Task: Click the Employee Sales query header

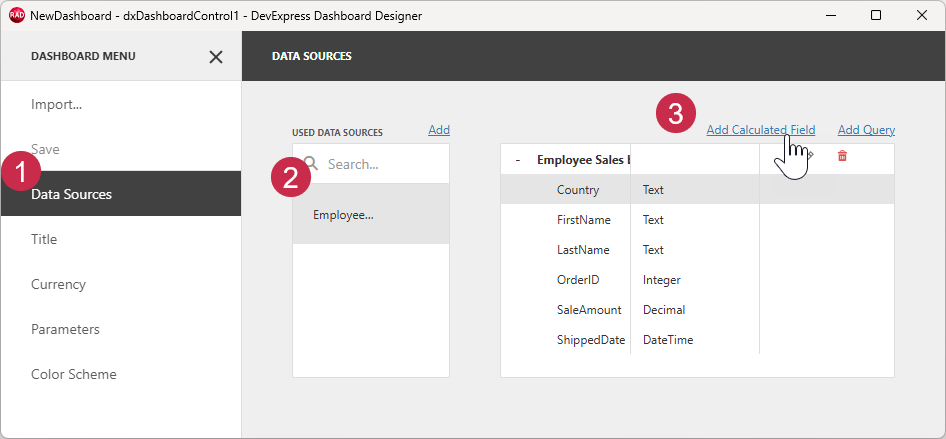Action: (x=583, y=160)
